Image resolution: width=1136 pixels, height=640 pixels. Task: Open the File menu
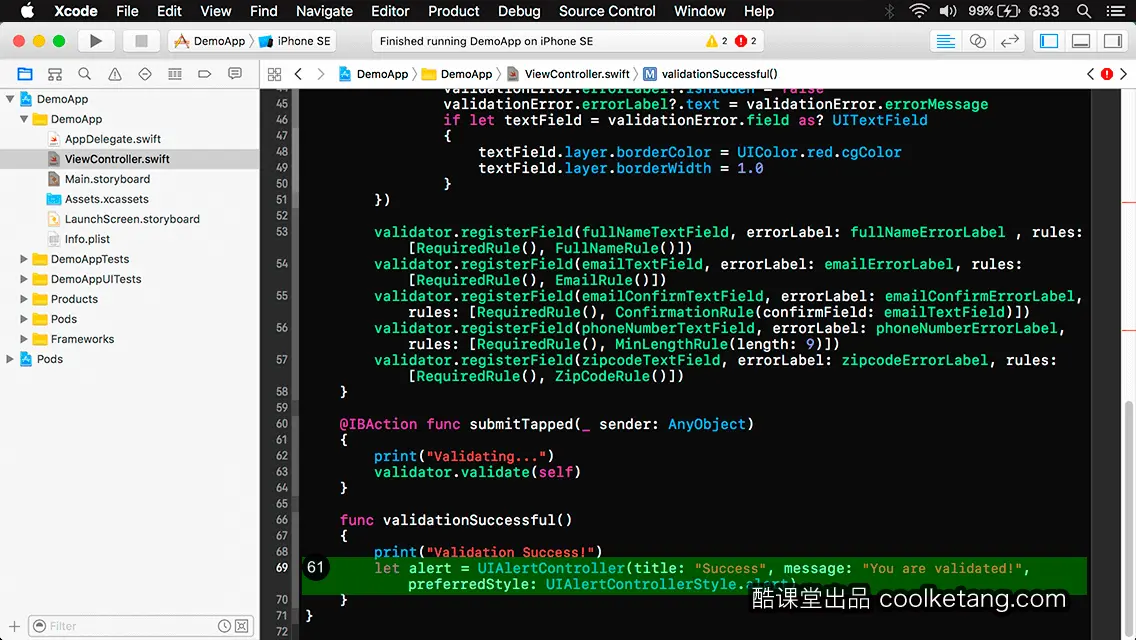tap(127, 11)
